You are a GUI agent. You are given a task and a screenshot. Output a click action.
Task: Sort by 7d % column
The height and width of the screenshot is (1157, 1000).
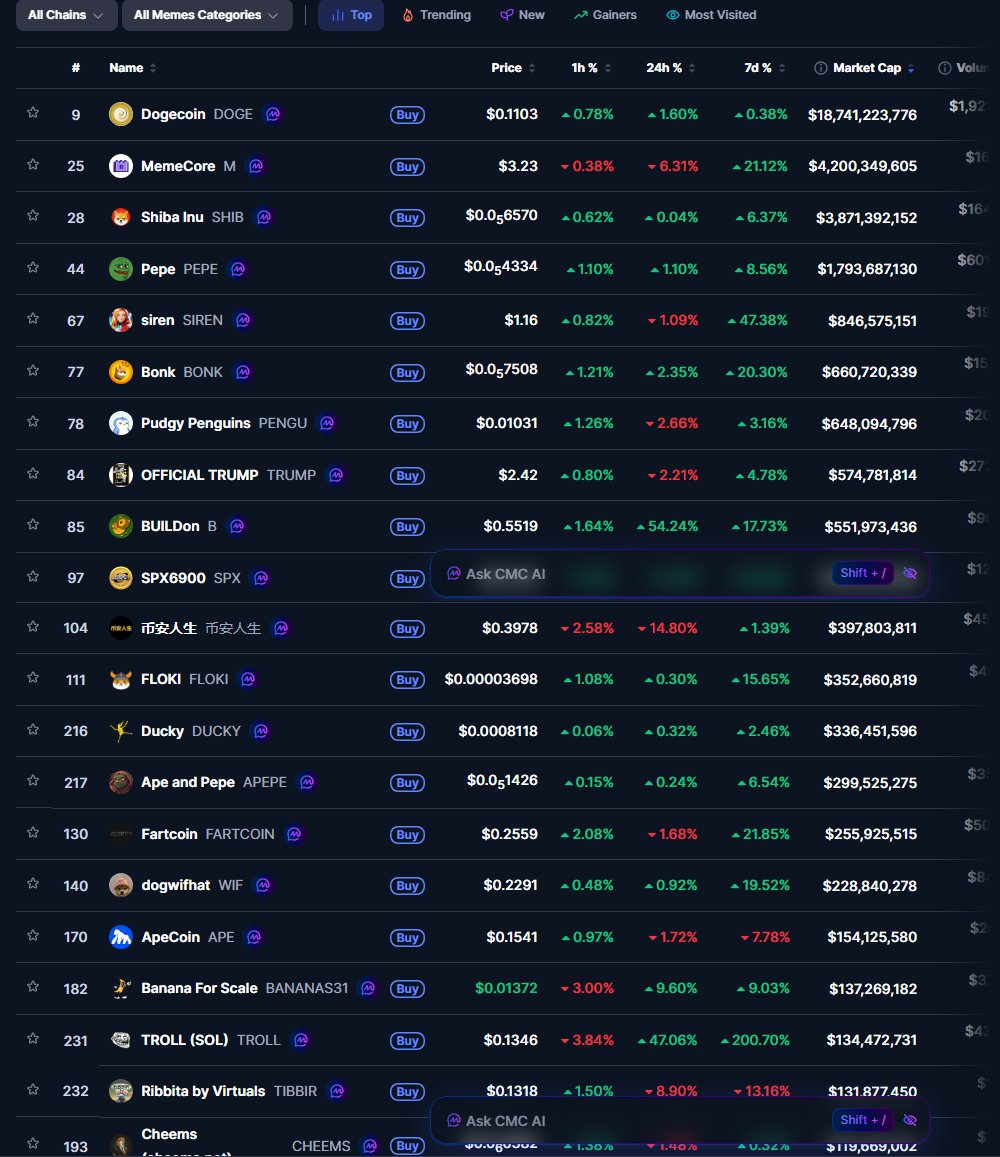(765, 68)
